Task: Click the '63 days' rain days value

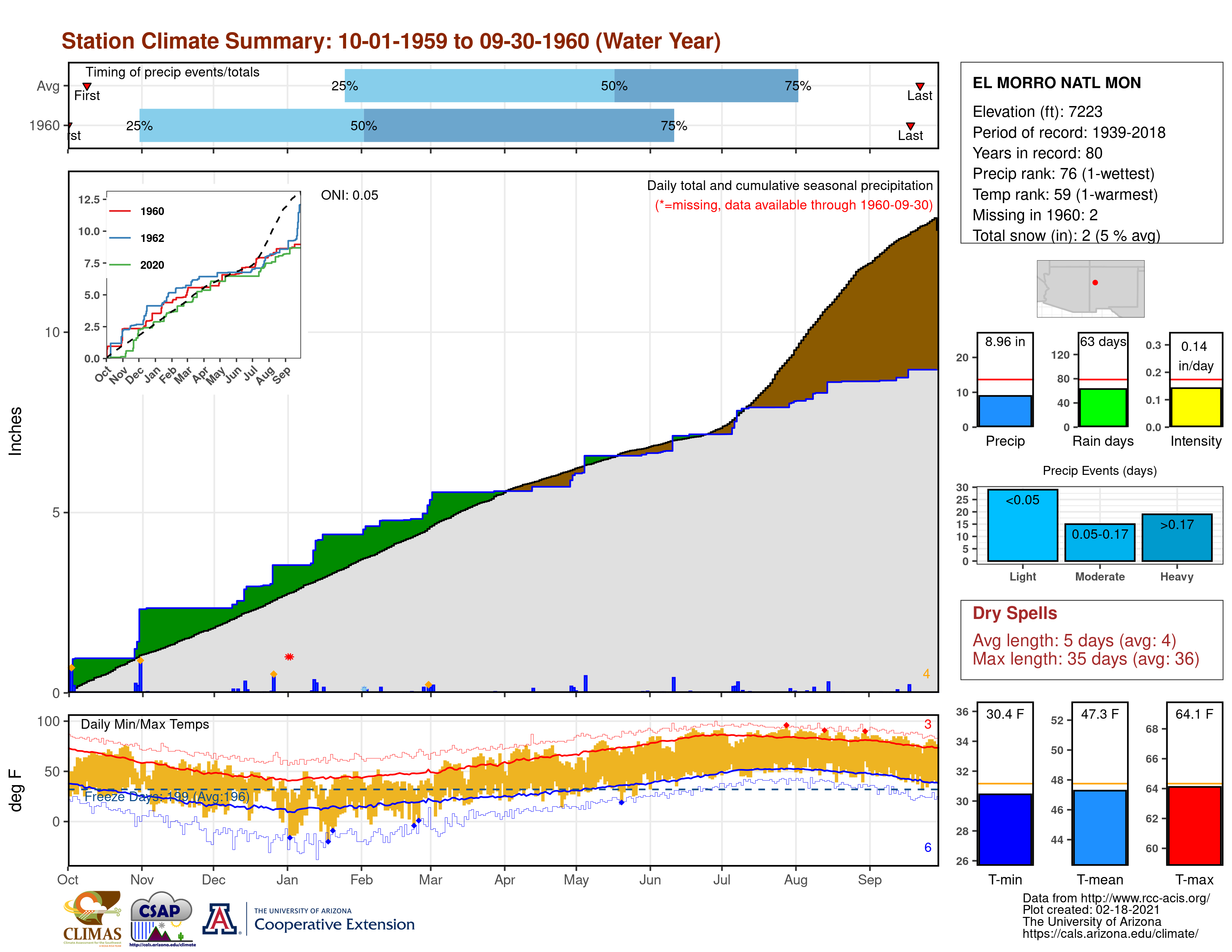Action: point(1103,342)
